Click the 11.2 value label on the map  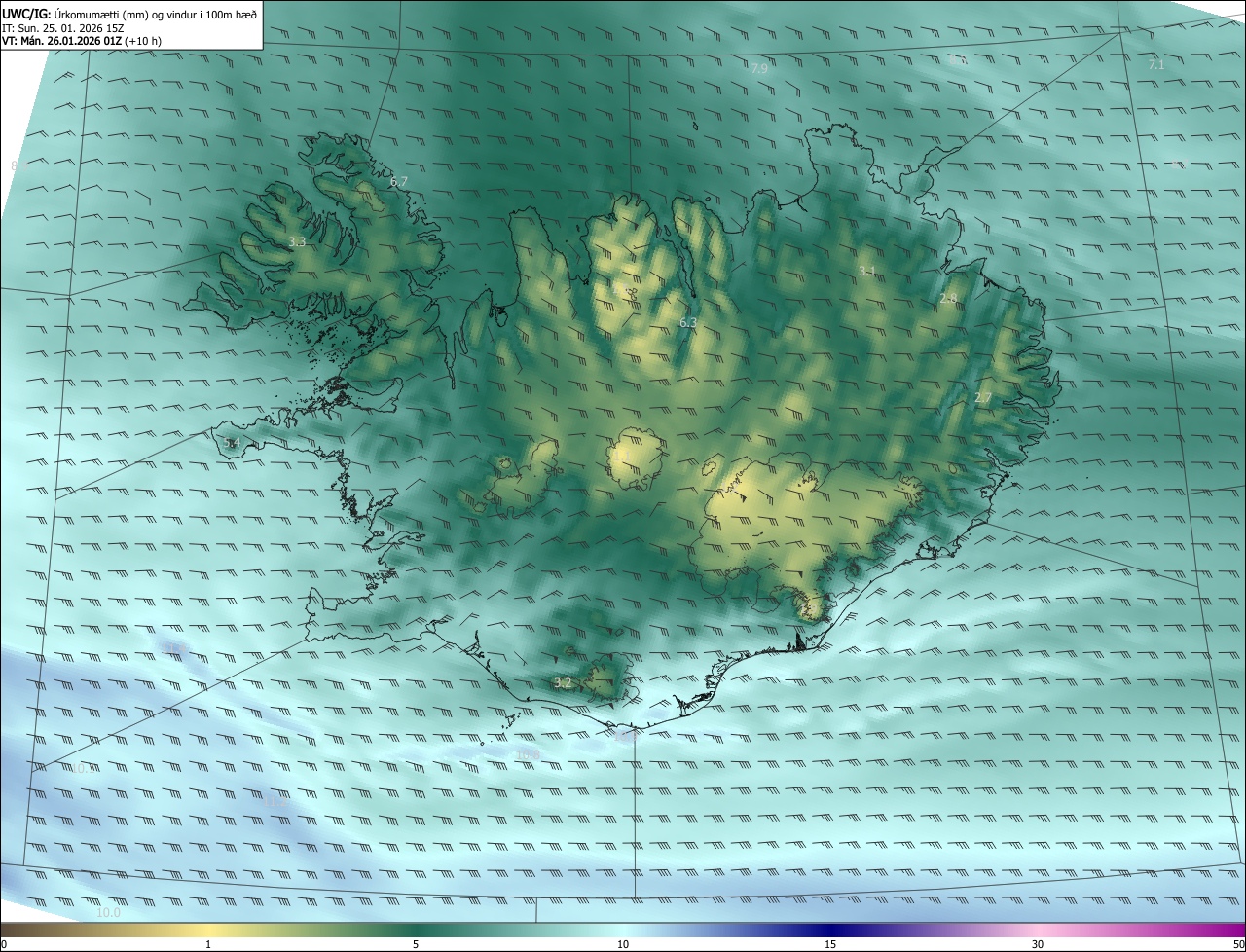pos(275,803)
